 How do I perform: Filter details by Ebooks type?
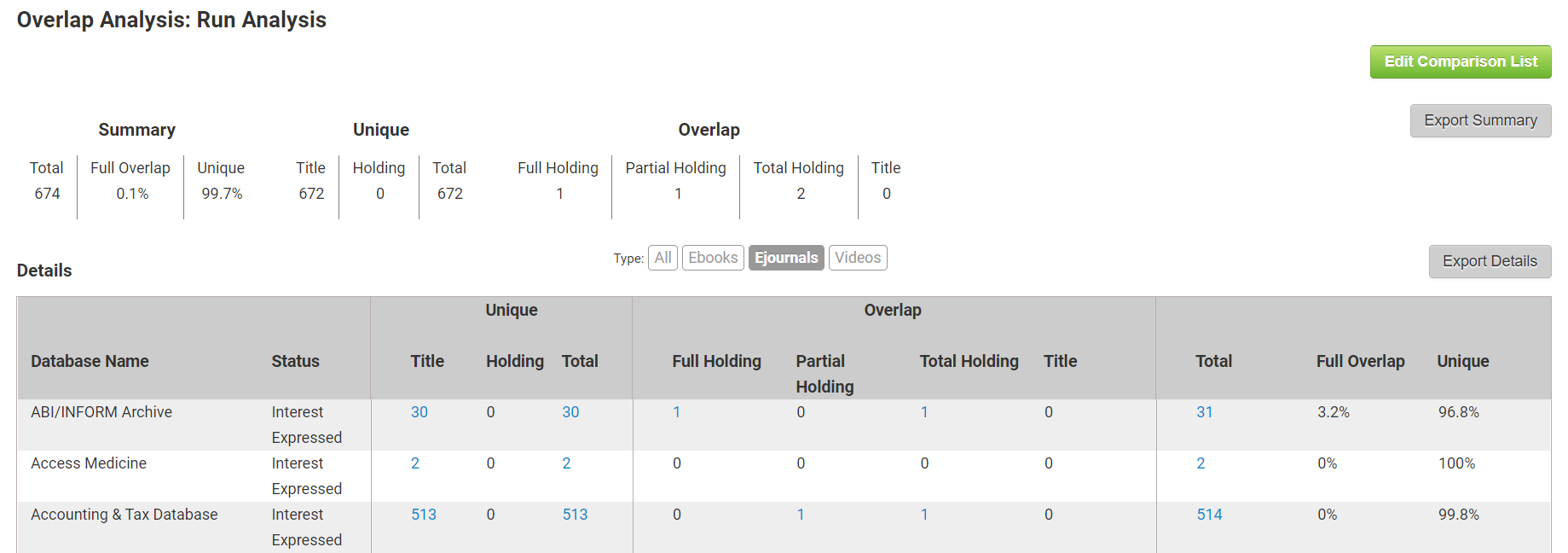713,258
